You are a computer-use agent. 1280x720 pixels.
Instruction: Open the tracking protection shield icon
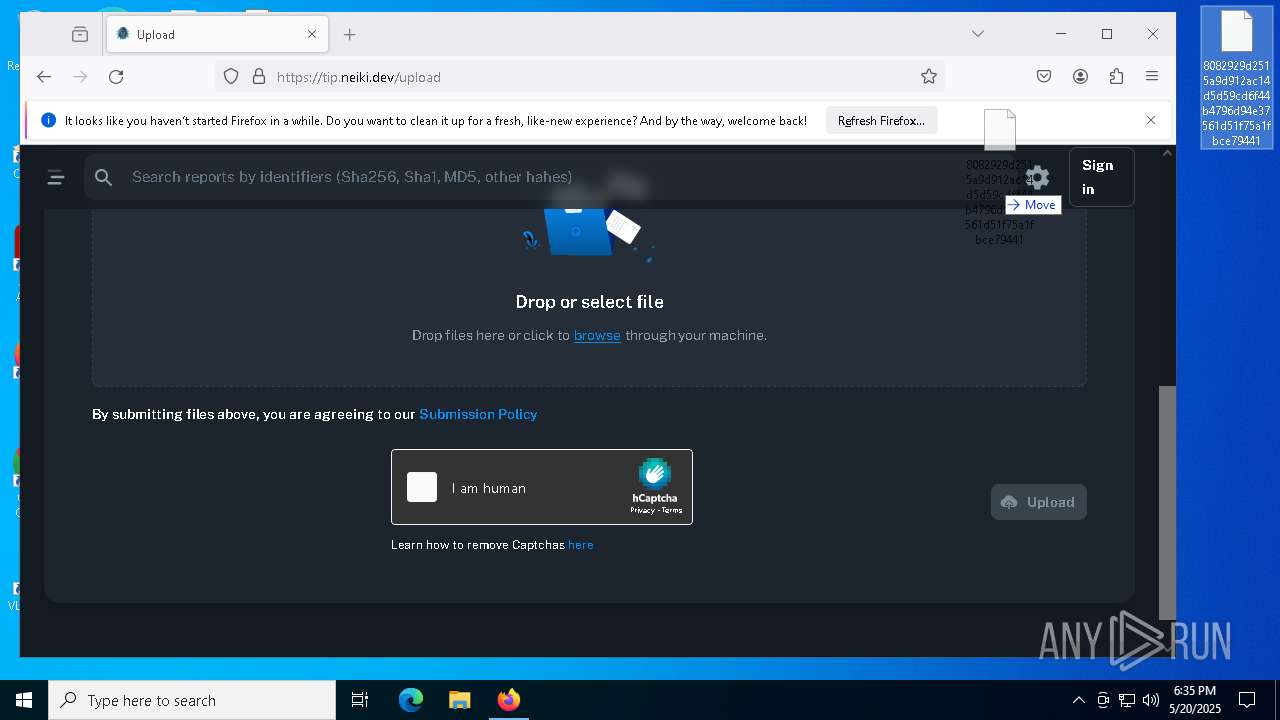[231, 77]
